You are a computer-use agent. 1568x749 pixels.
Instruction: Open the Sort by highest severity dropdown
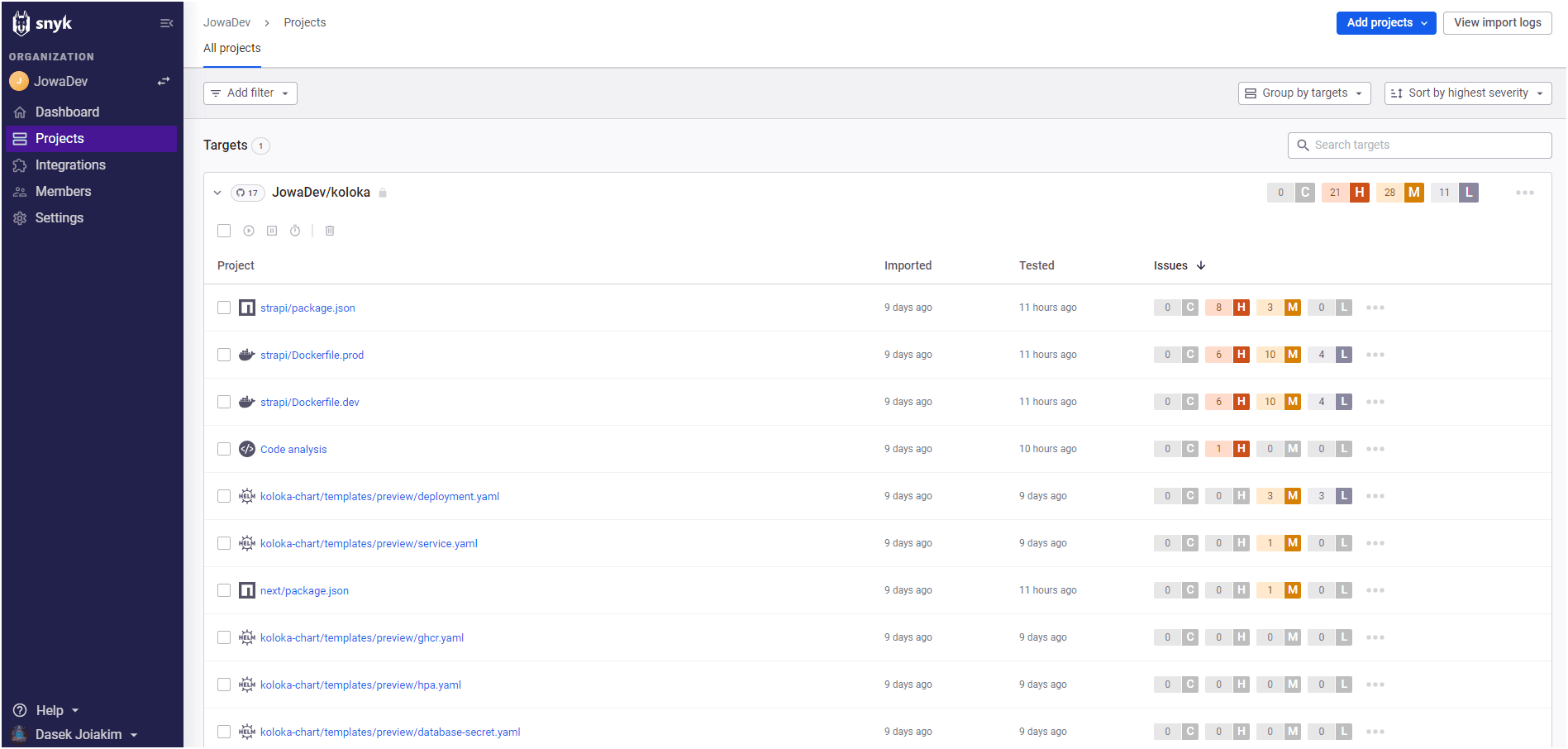click(x=1468, y=93)
